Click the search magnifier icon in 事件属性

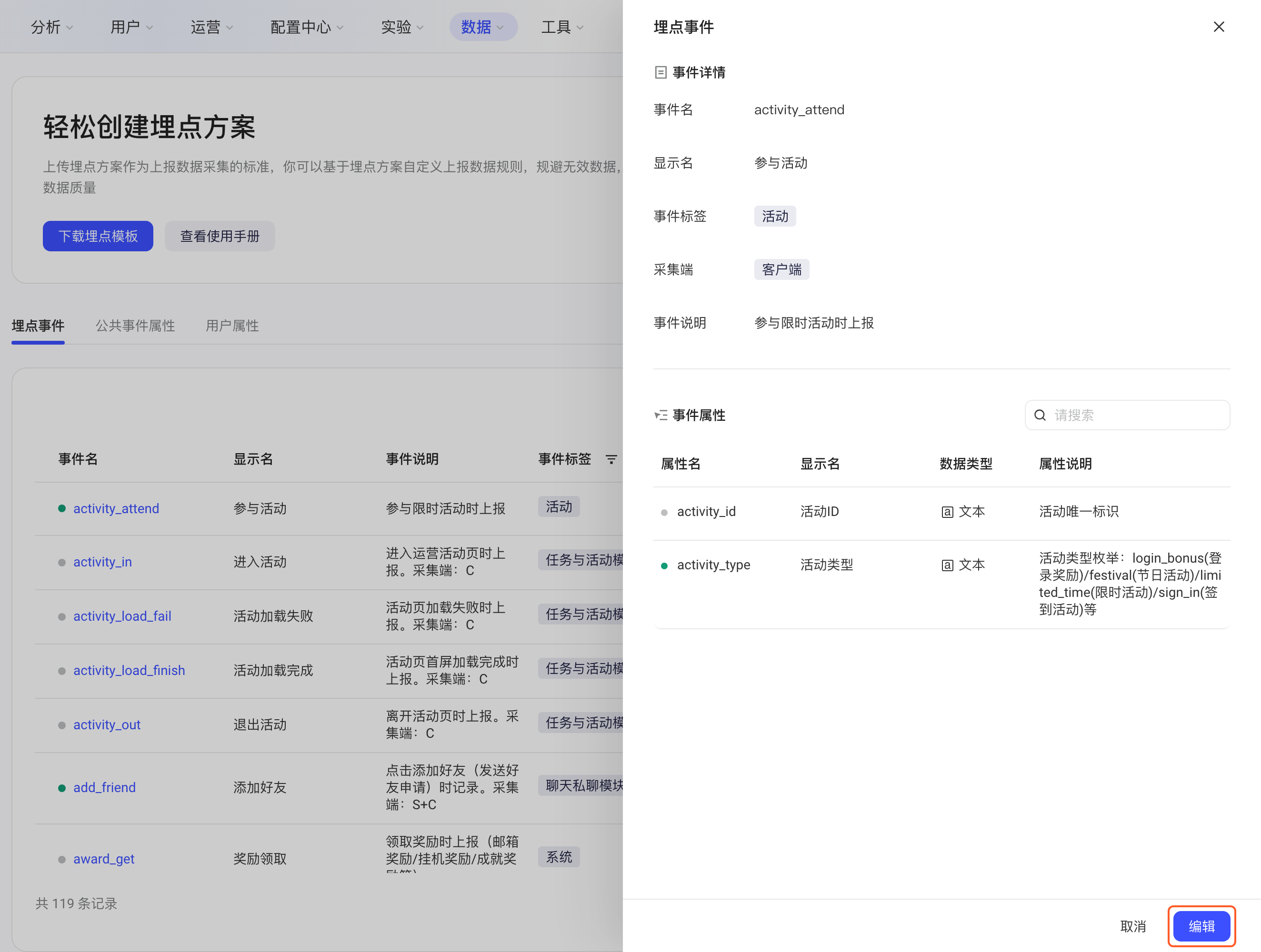tap(1040, 416)
